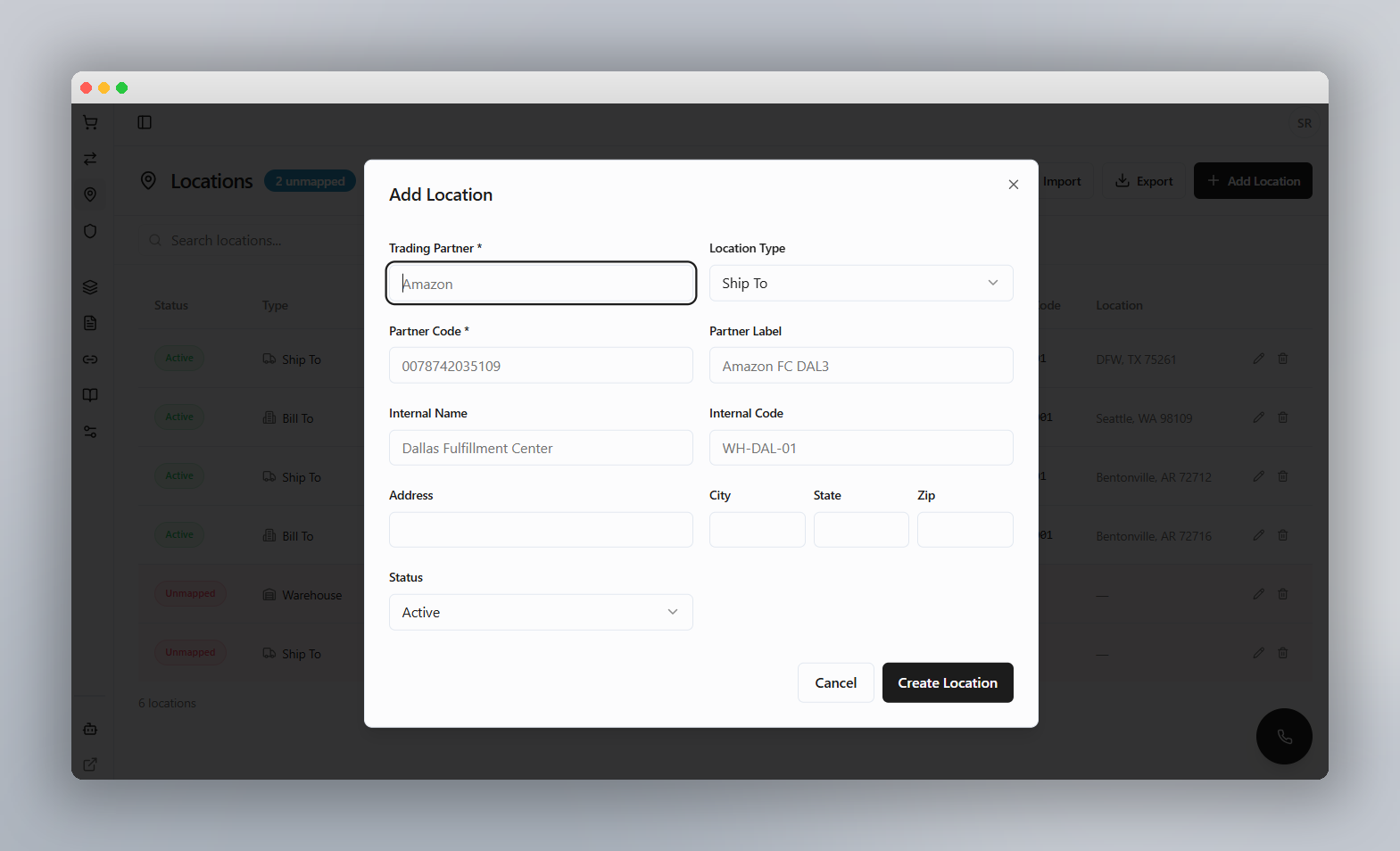The image size is (1400, 851).
Task: Delete the DFW, TX 75261 row
Action: (1283, 359)
